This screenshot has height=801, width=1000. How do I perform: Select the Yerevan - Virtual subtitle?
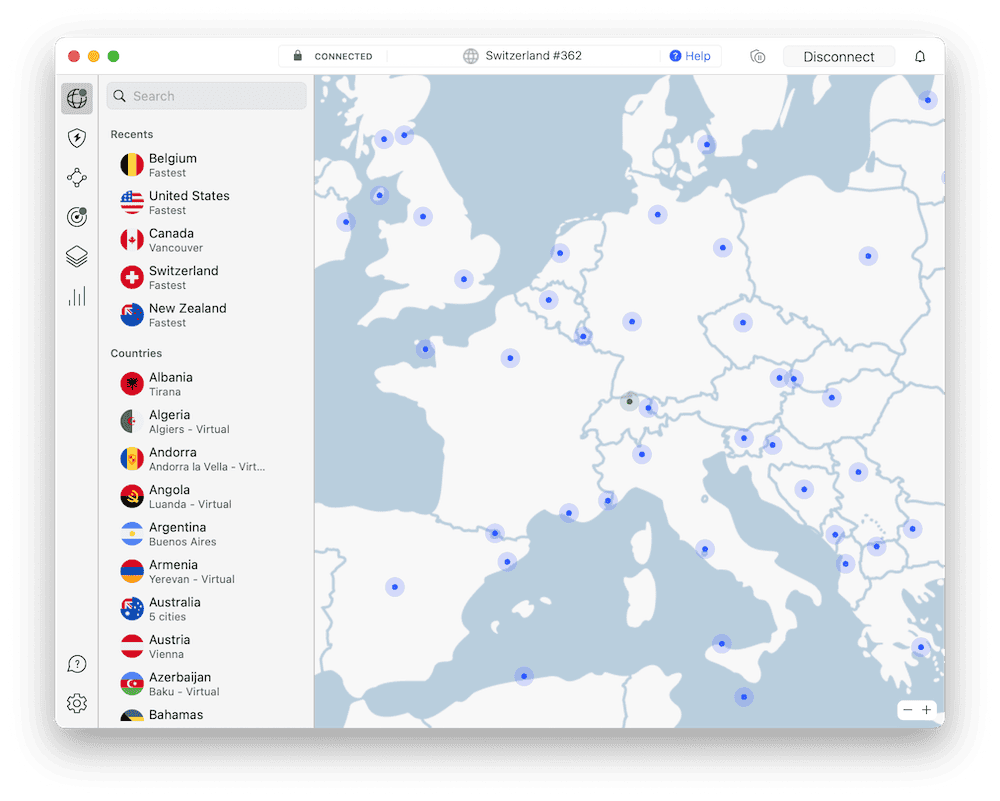coord(191,579)
